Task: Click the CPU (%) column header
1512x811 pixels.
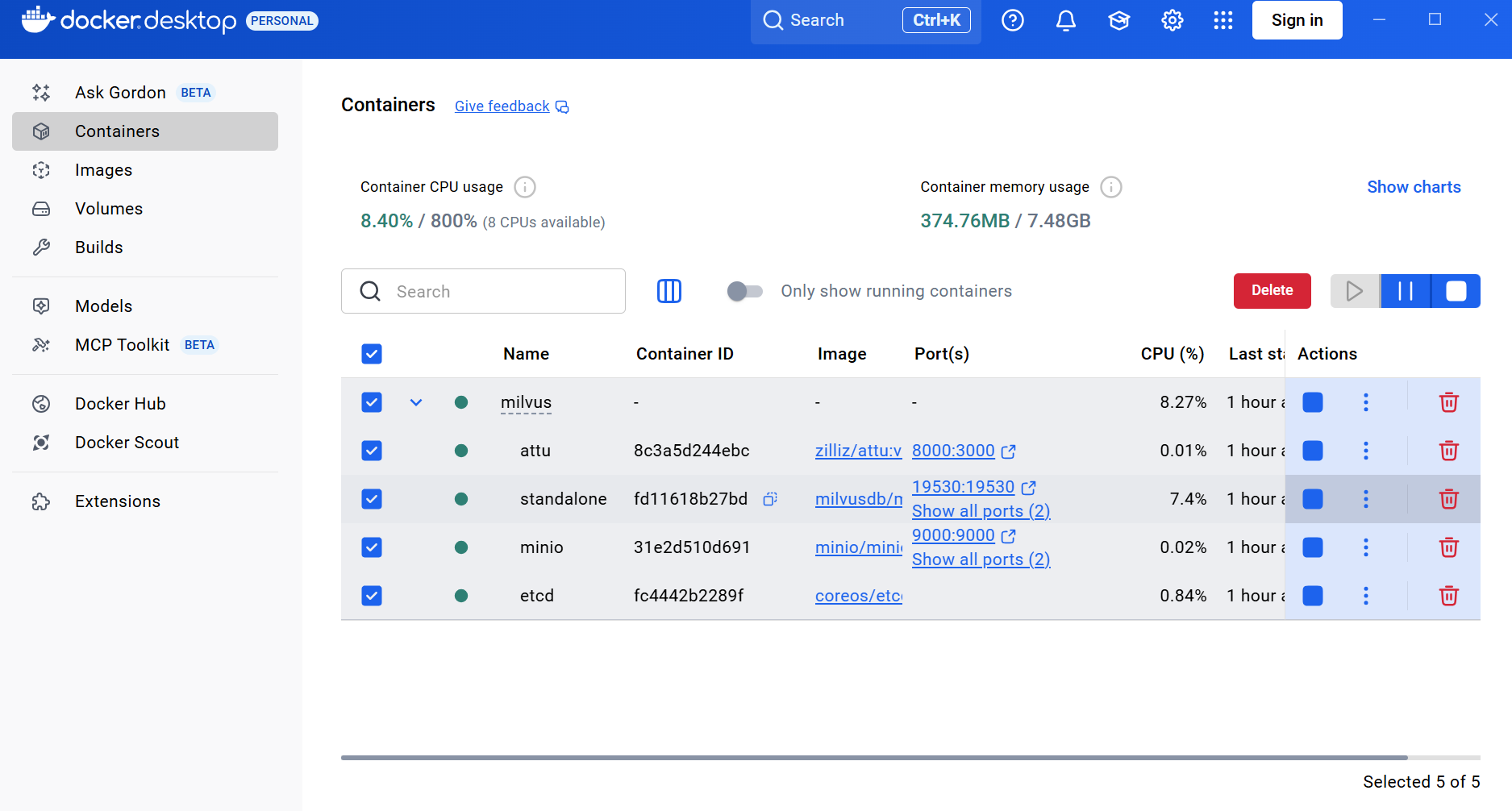Action: pos(1172,354)
